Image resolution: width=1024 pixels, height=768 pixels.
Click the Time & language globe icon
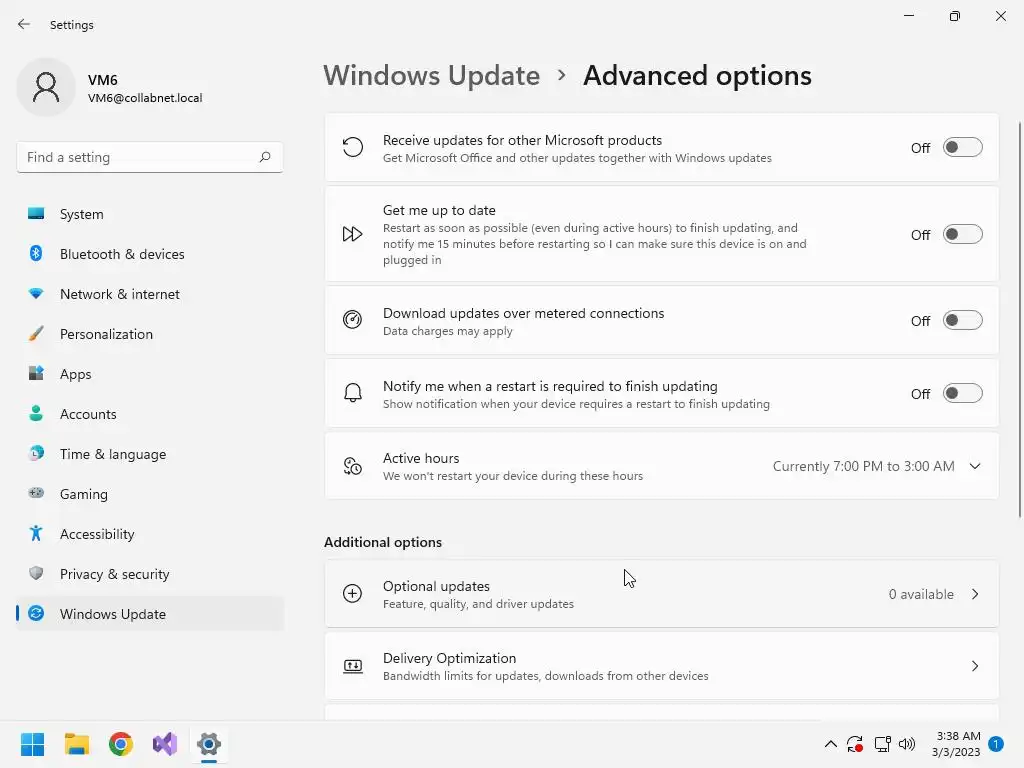(x=36, y=453)
